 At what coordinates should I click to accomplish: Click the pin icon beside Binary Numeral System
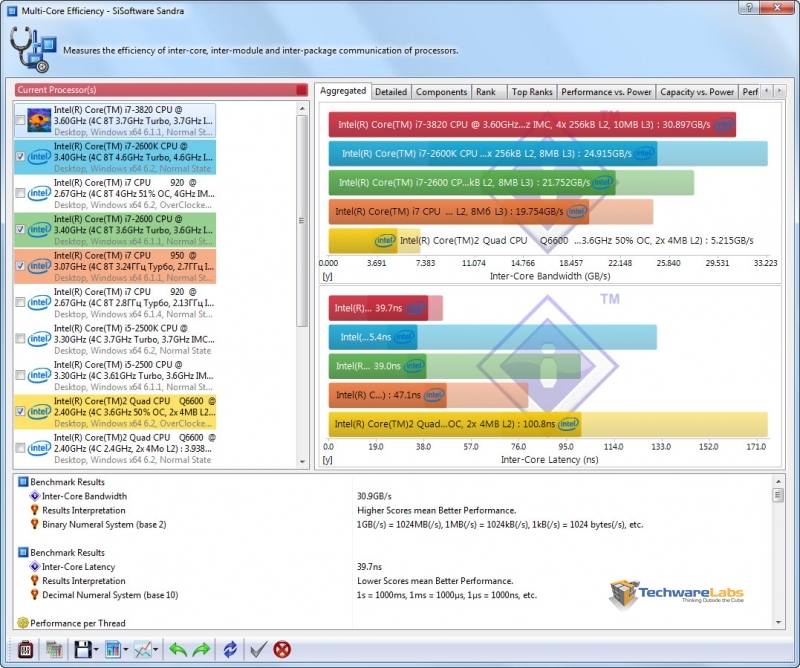click(35, 524)
